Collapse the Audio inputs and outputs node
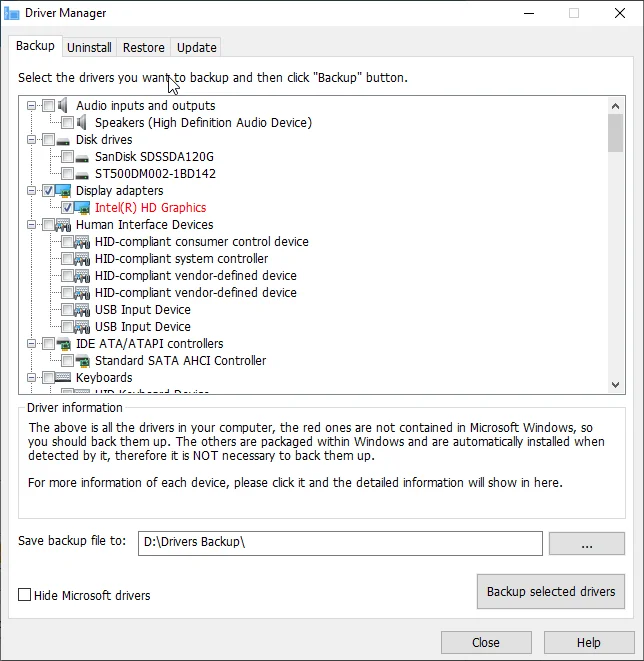Screen dimensions: 644x661 click(32, 105)
